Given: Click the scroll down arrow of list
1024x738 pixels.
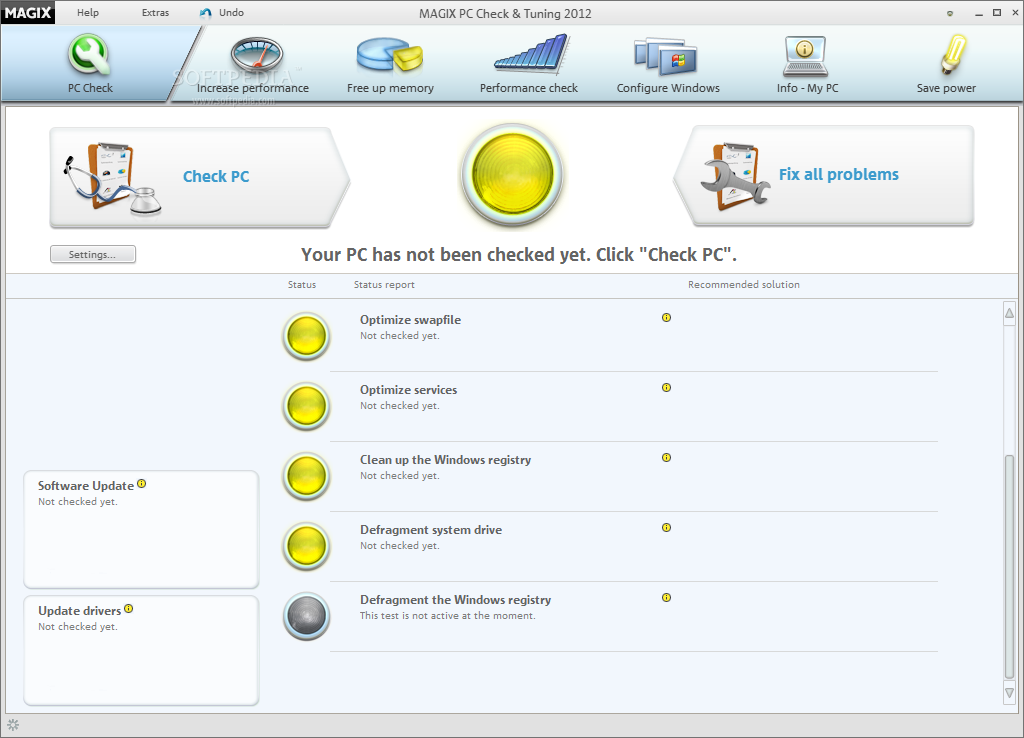Looking at the screenshot, I should 1010,693.
